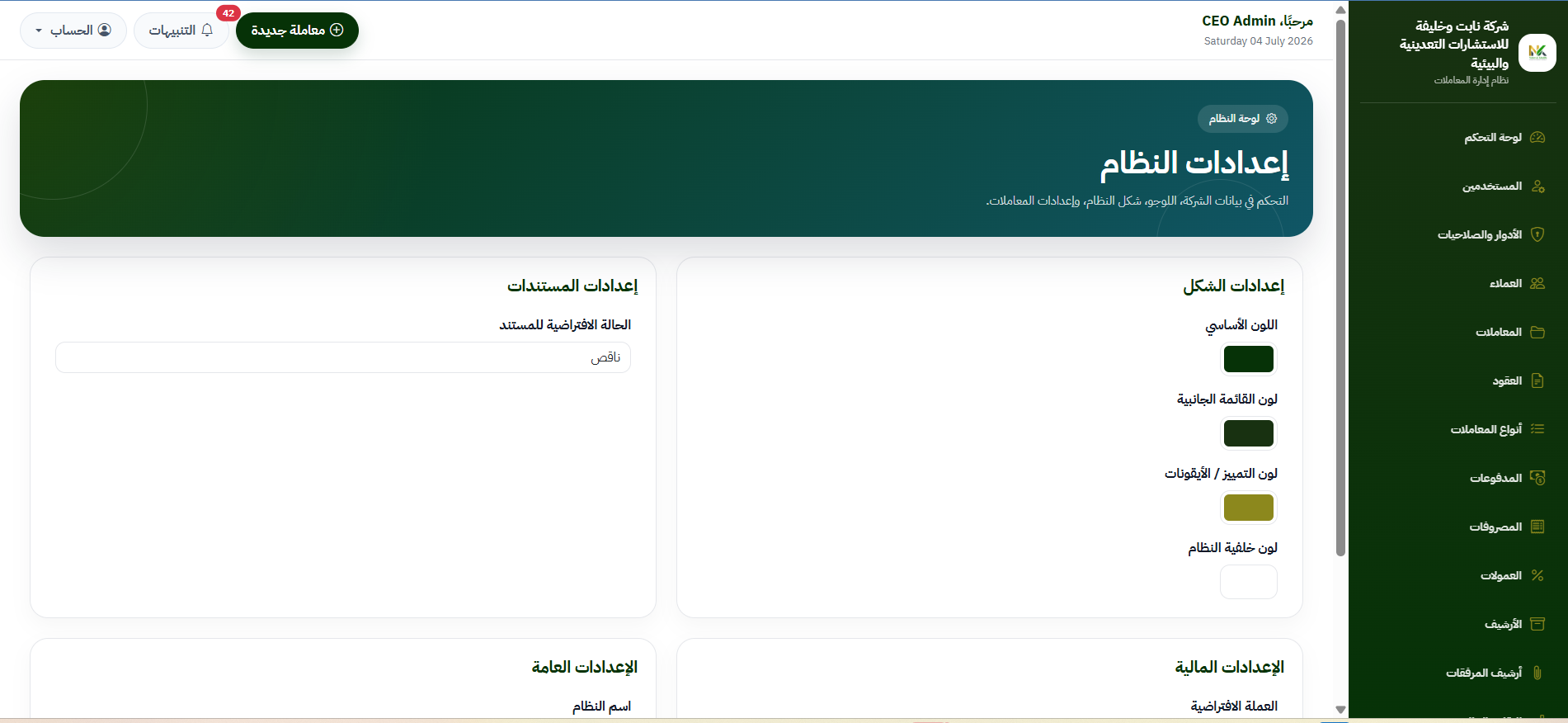Click معاملة جديدة new transaction button
Screen dimensions: 1568x723
[x=297, y=31]
